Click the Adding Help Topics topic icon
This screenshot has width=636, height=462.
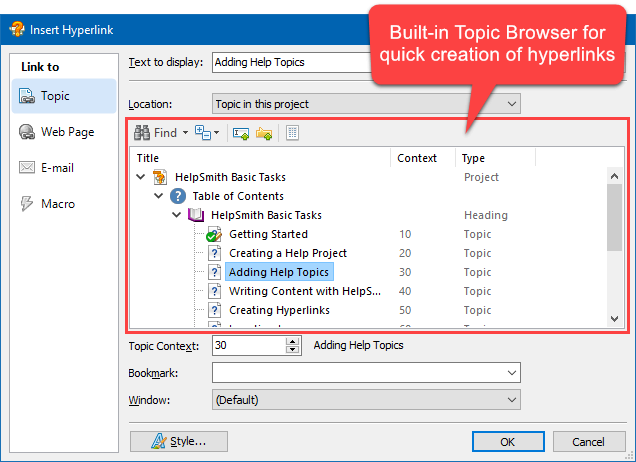pos(214,272)
